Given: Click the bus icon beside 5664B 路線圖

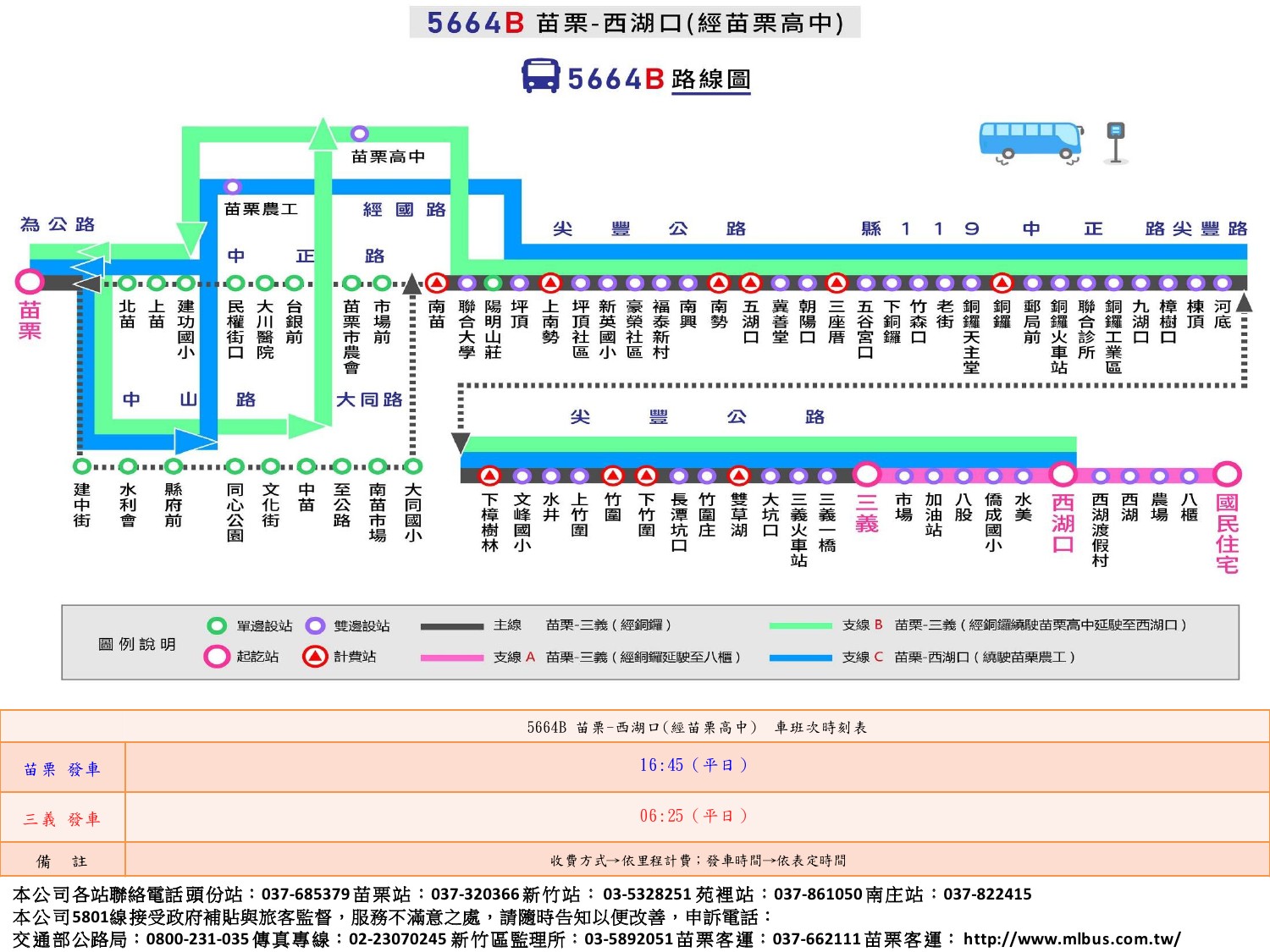Looking at the screenshot, I should (540, 76).
